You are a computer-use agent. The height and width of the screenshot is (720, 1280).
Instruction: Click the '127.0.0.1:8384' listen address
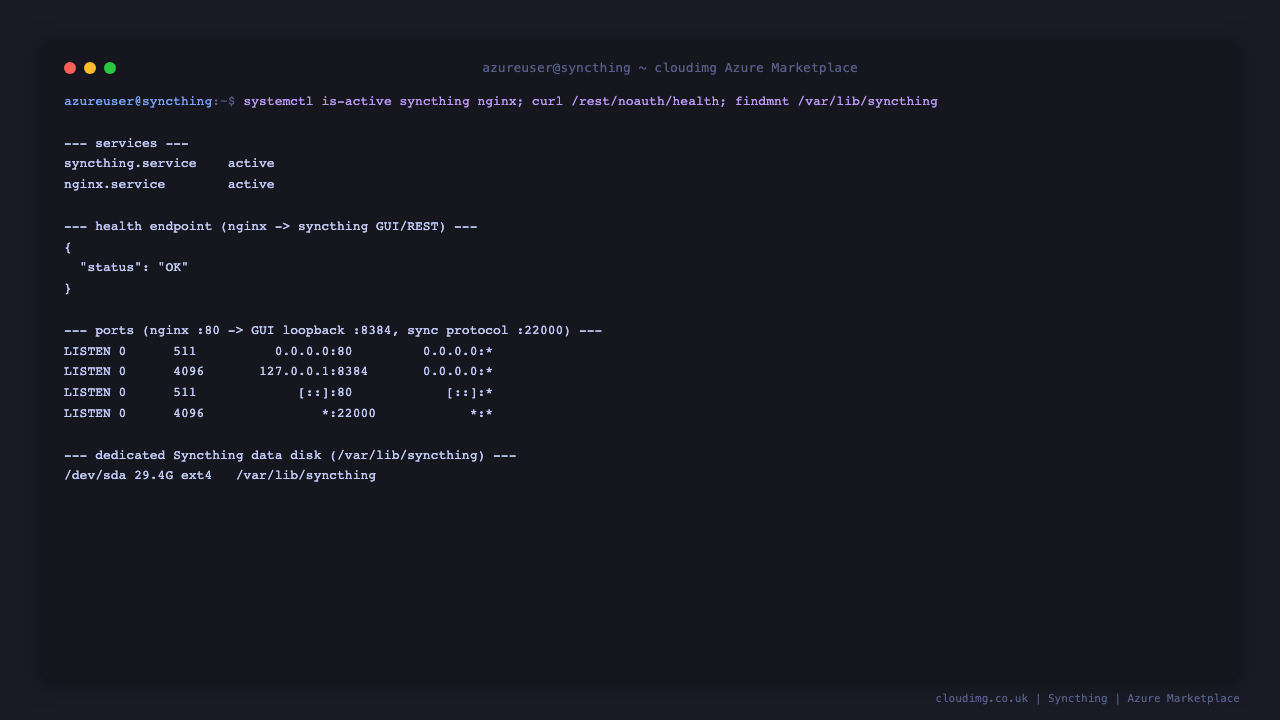313,371
